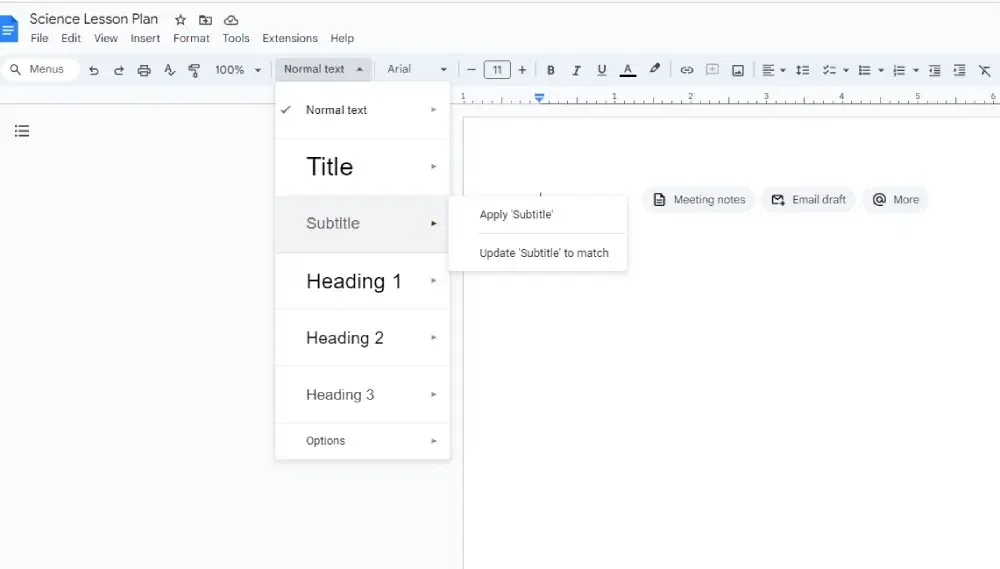This screenshot has height=569, width=1000.
Task: Expand Title style submenu arrow
Action: coord(434,166)
